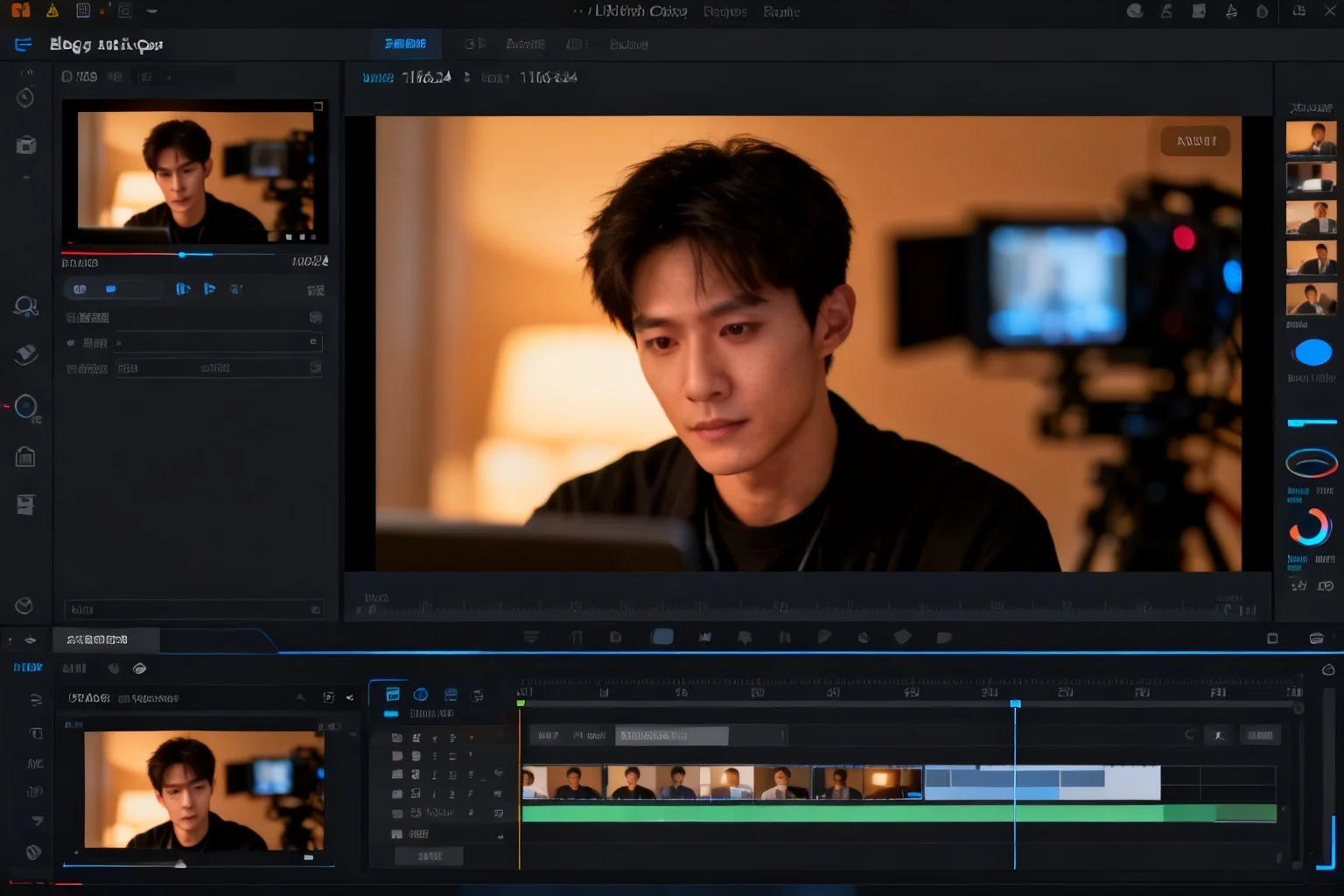Click the blue circle icon above track list
Viewport: 1344px width, 896px height.
tap(421, 695)
